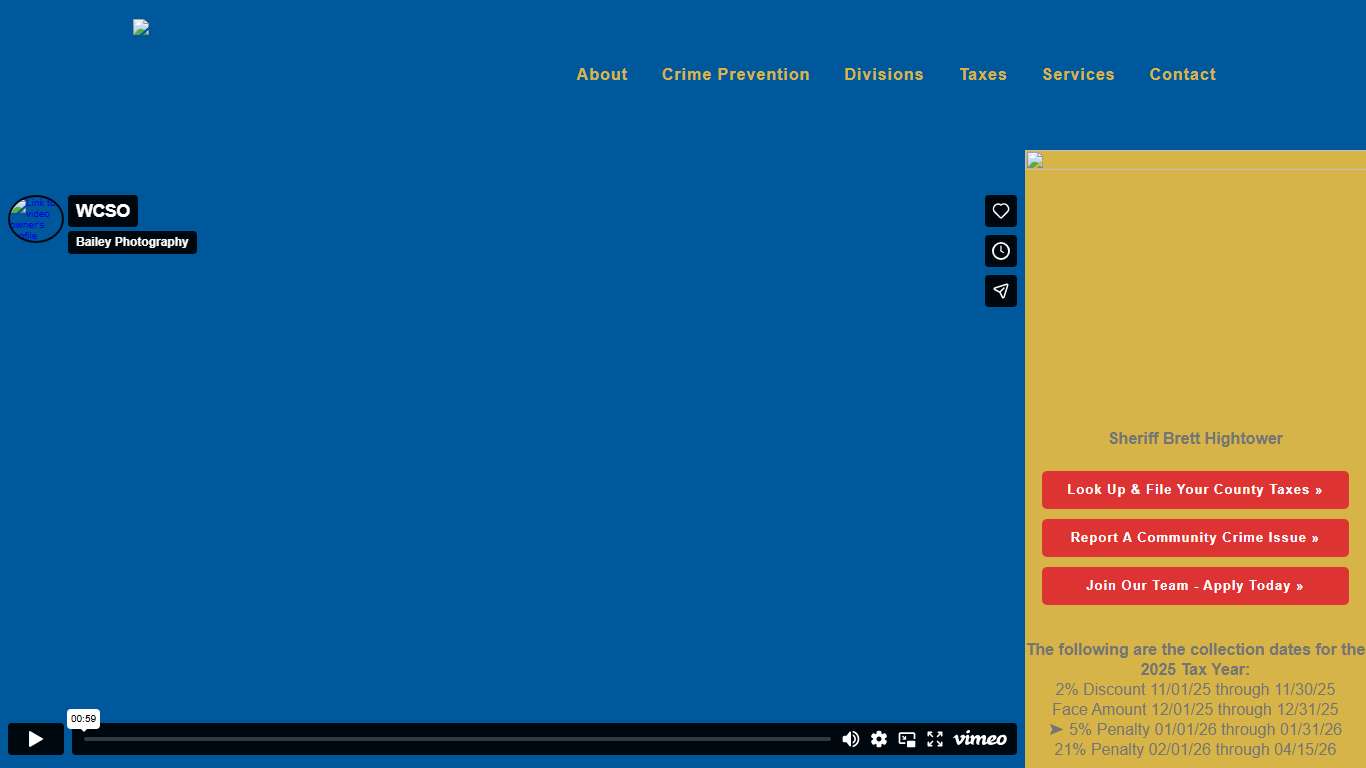Expand the Divisions menu
The width and height of the screenshot is (1366, 768).
point(884,74)
